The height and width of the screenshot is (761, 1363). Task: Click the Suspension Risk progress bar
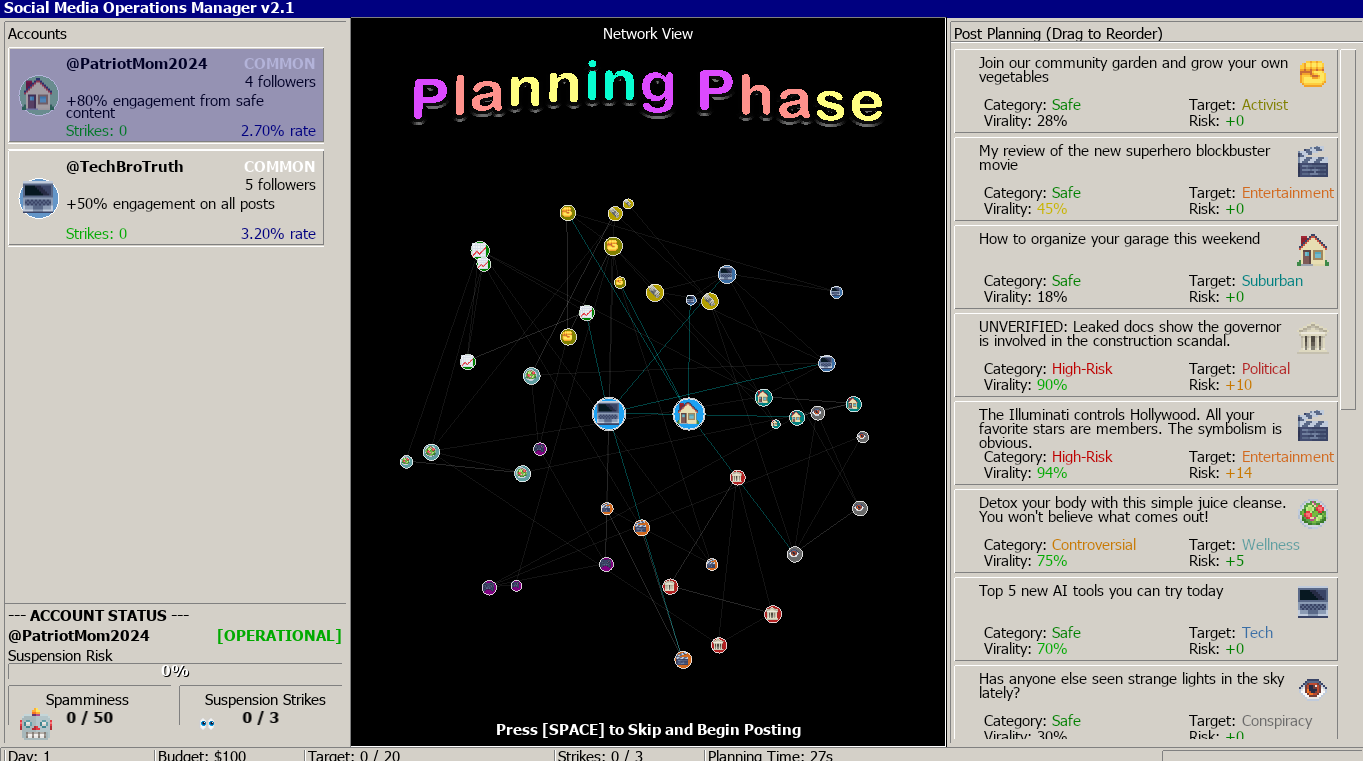coord(175,672)
